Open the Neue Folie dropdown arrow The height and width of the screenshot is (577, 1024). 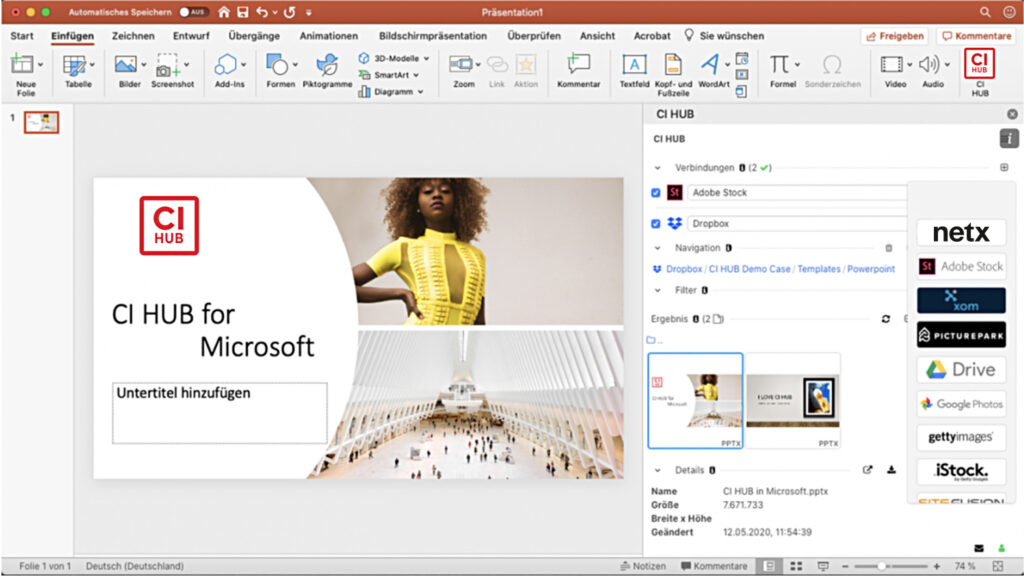[x=40, y=65]
